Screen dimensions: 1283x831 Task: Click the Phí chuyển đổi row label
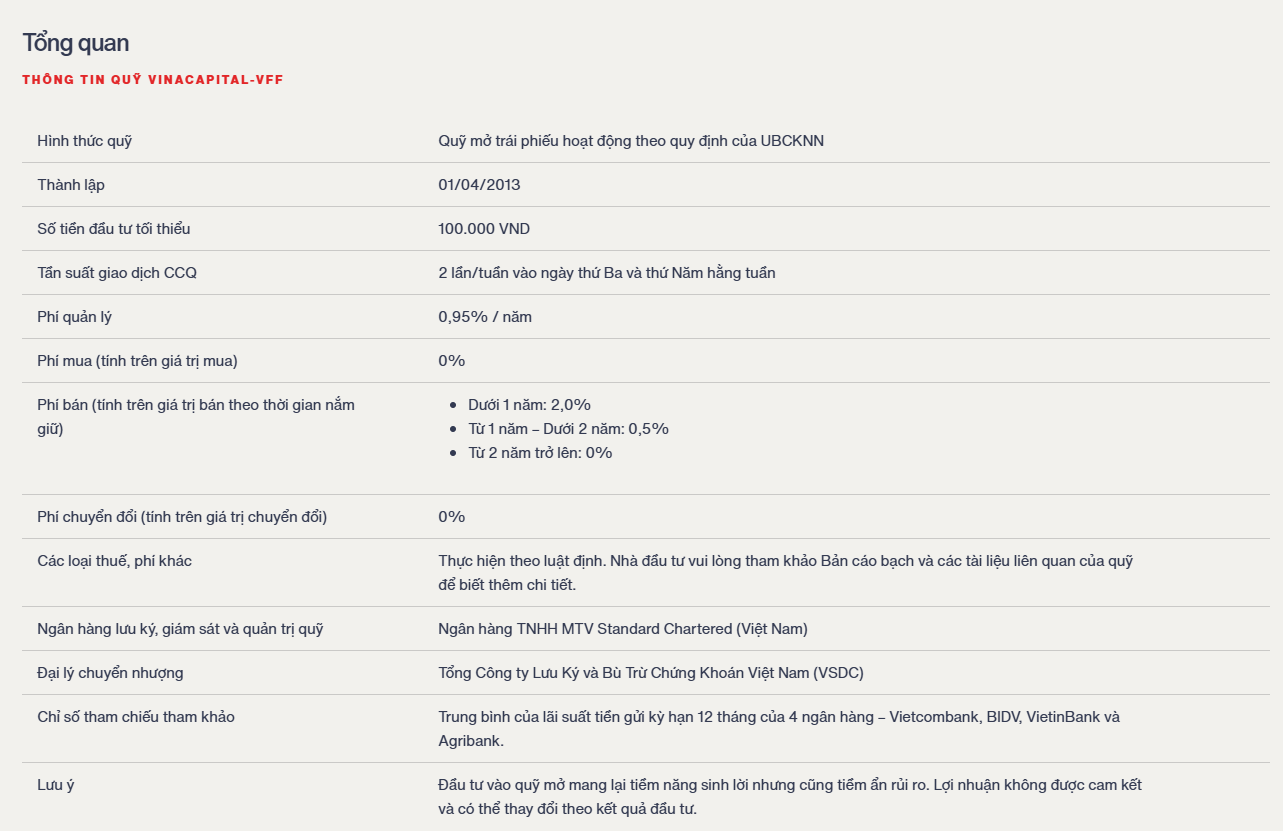pyautogui.click(x=182, y=517)
